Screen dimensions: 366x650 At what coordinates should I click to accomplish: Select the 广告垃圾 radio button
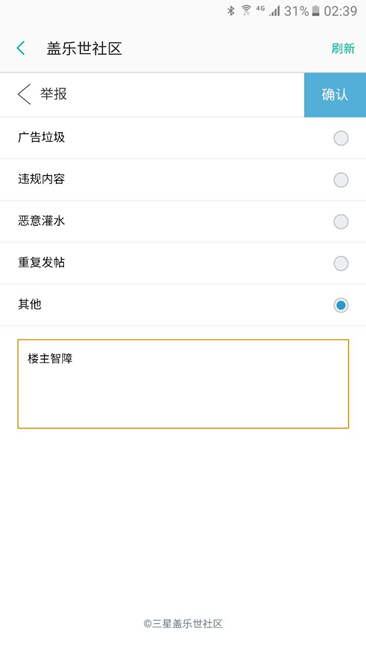coord(341,138)
